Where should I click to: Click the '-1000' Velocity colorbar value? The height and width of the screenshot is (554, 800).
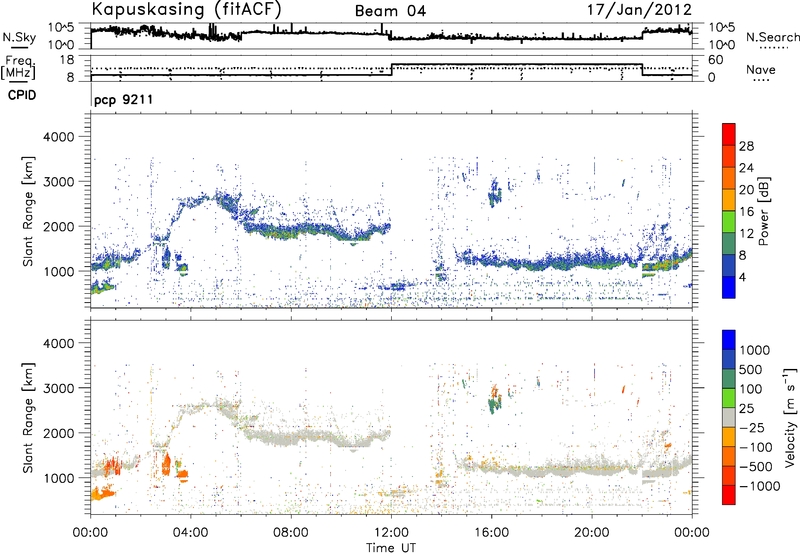(x=760, y=486)
